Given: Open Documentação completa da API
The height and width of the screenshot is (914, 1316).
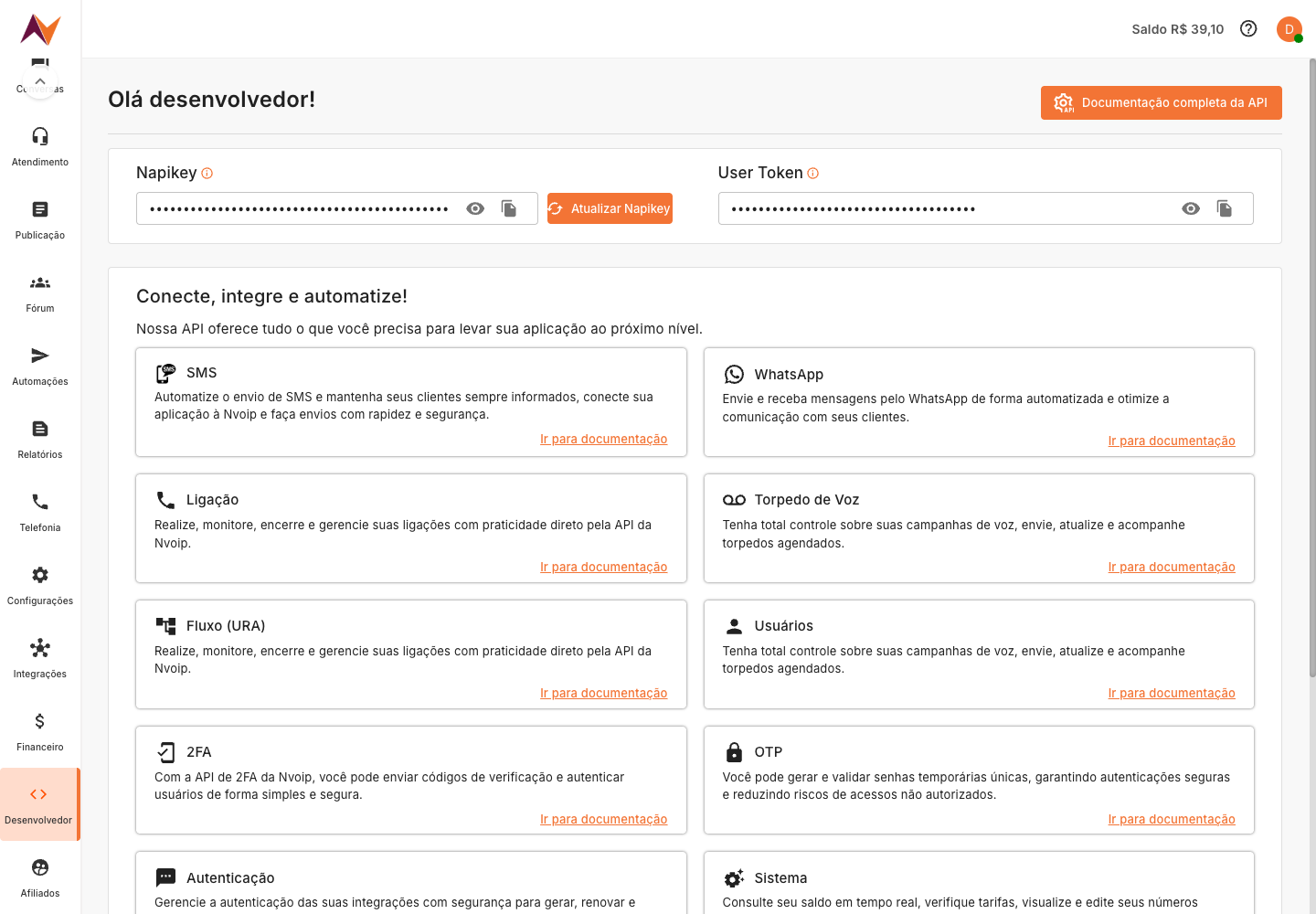Looking at the screenshot, I should coord(1161,102).
